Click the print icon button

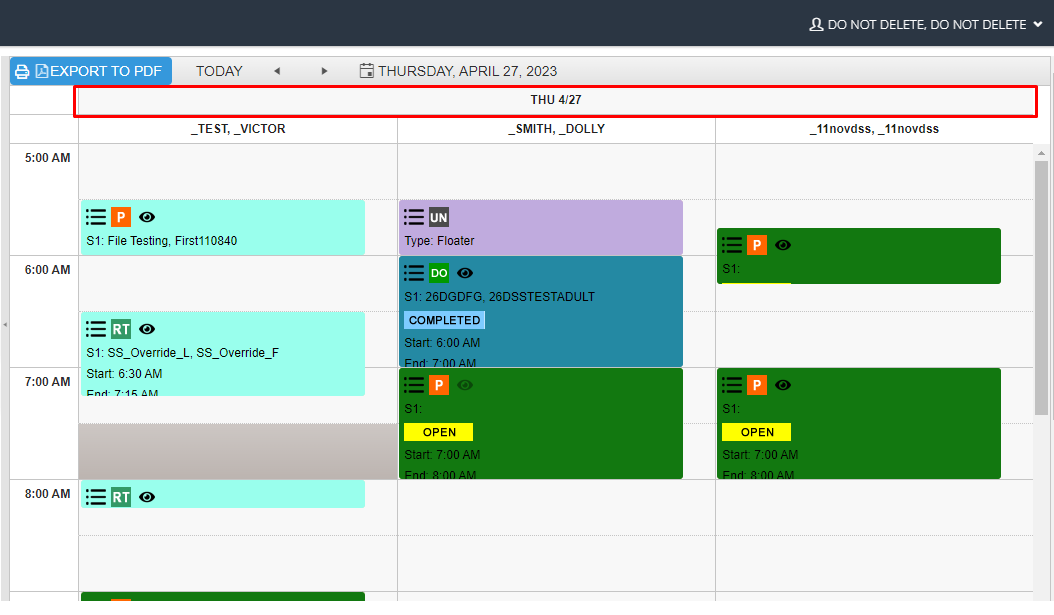[x=22, y=71]
